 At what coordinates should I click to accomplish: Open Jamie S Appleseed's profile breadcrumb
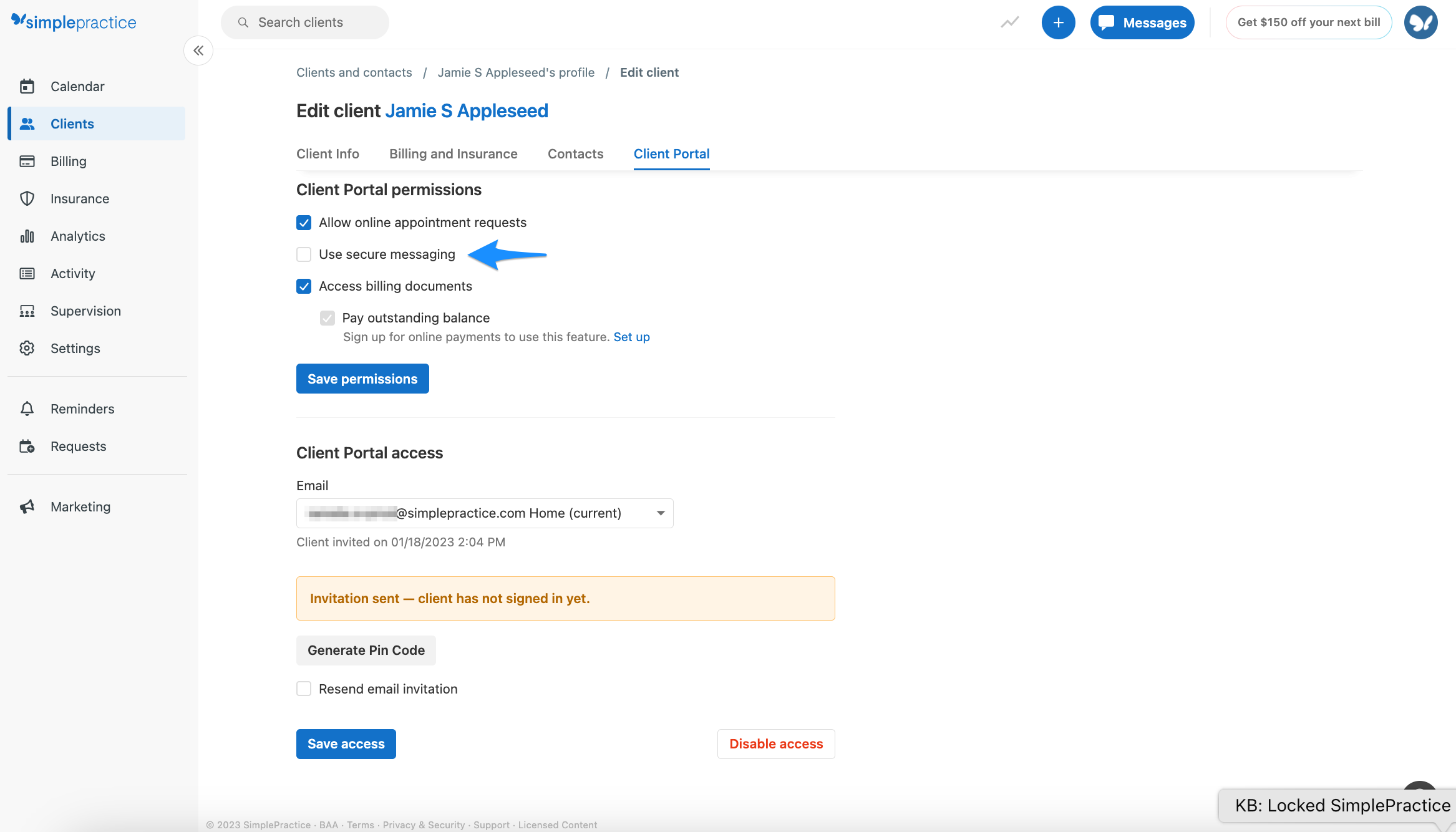[x=516, y=72]
